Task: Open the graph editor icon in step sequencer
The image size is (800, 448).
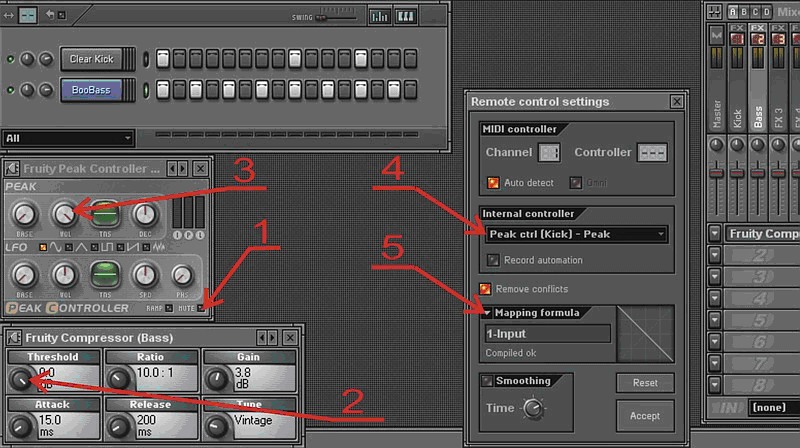Action: (x=380, y=16)
